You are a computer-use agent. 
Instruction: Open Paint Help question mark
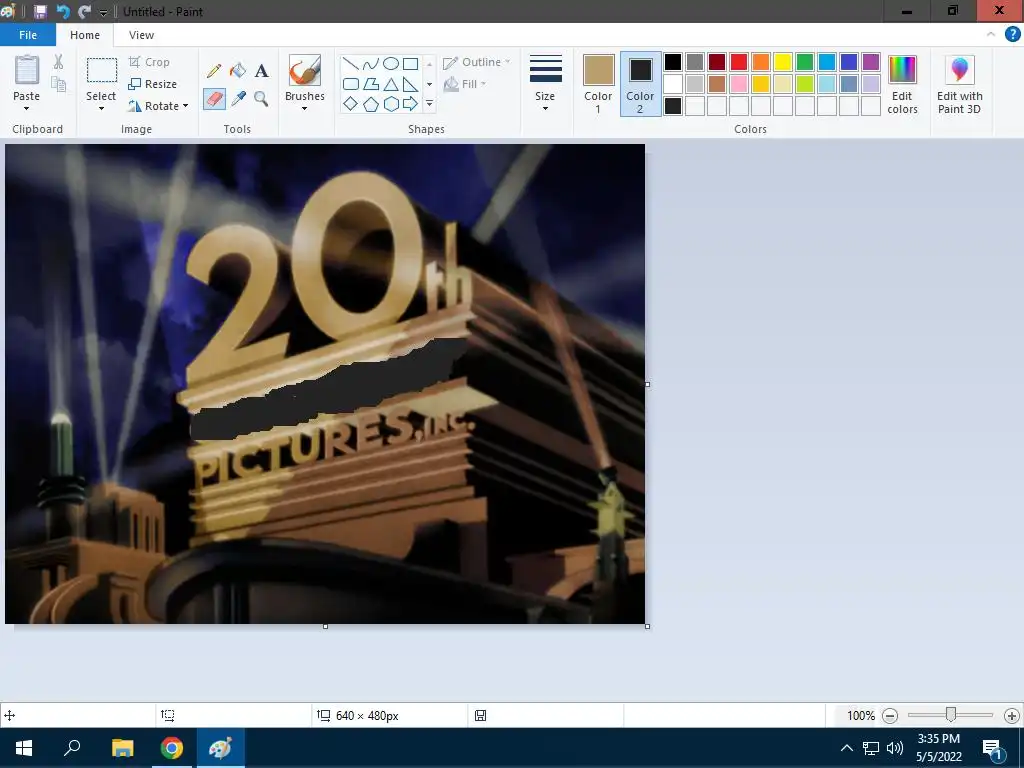tap(1012, 35)
